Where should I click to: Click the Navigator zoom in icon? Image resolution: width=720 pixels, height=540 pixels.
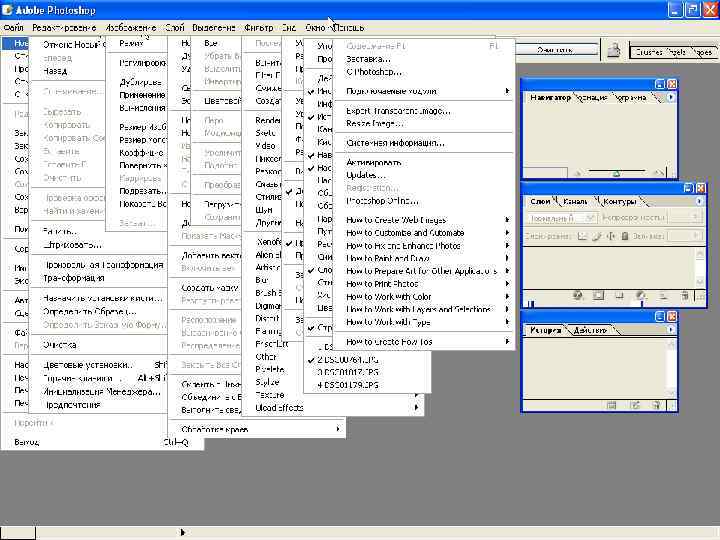point(659,173)
